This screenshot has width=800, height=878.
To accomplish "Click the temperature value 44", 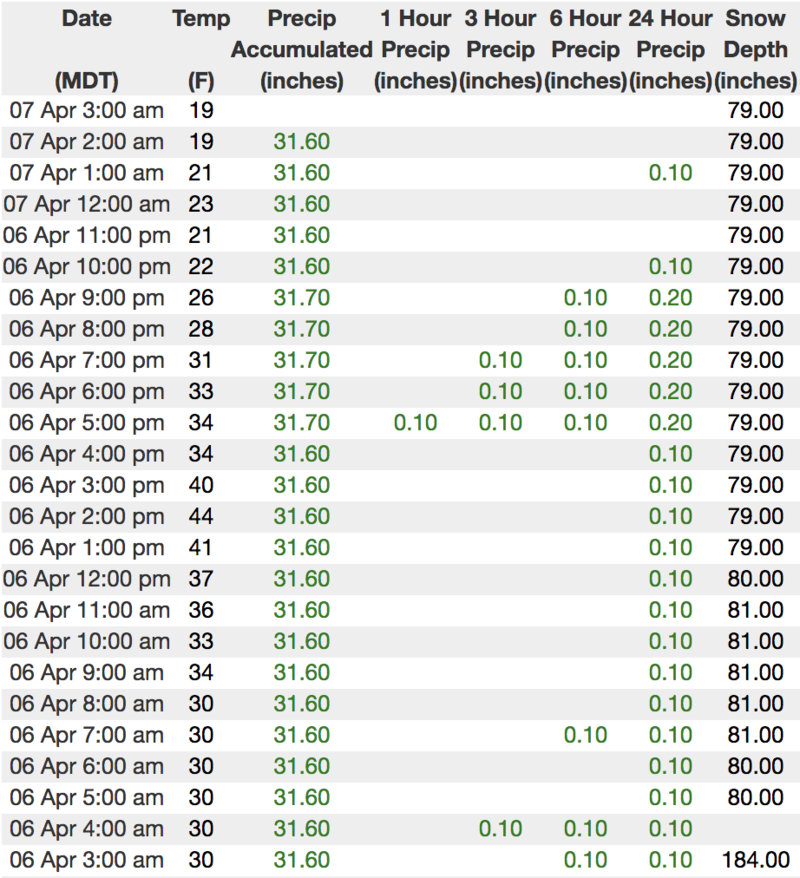I will (201, 516).
